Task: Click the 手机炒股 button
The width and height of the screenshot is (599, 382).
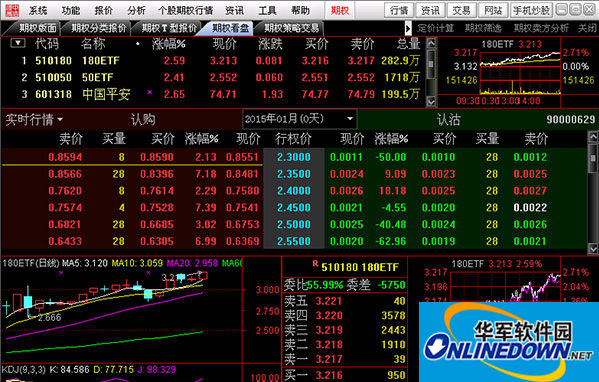Action: pos(531,10)
